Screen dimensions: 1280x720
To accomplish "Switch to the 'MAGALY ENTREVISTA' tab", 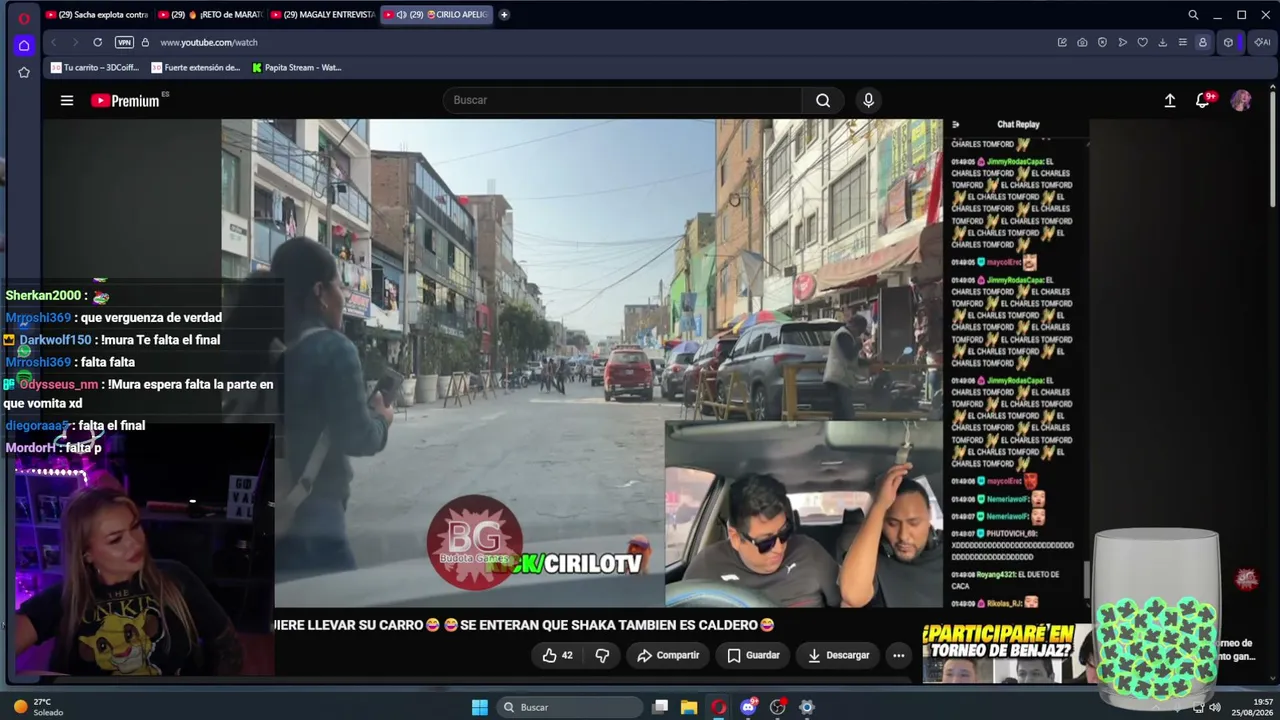I will (x=323, y=15).
